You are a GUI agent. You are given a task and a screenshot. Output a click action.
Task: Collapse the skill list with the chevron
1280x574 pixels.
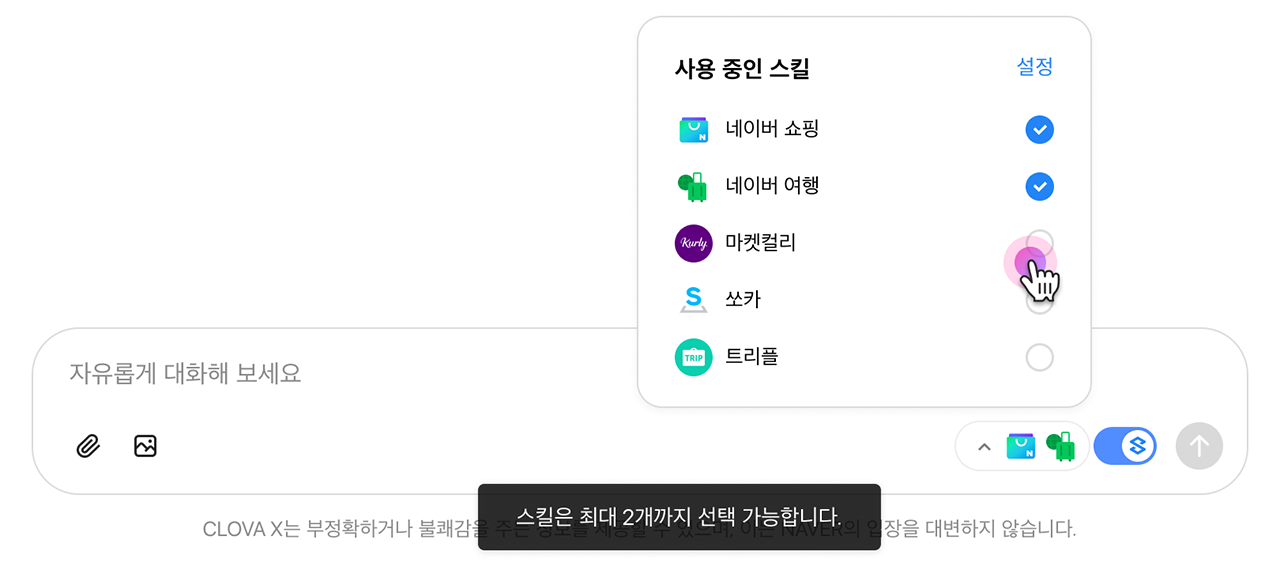pos(984,447)
